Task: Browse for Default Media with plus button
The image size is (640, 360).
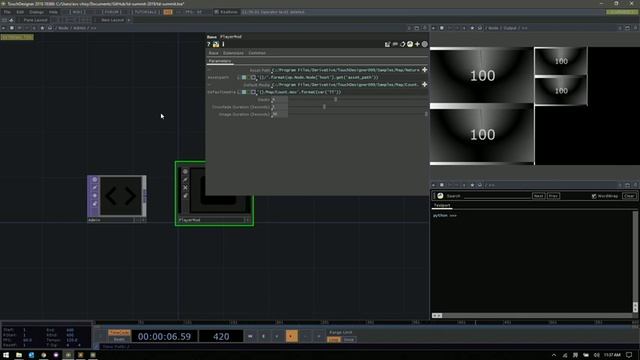Action: 424,84
